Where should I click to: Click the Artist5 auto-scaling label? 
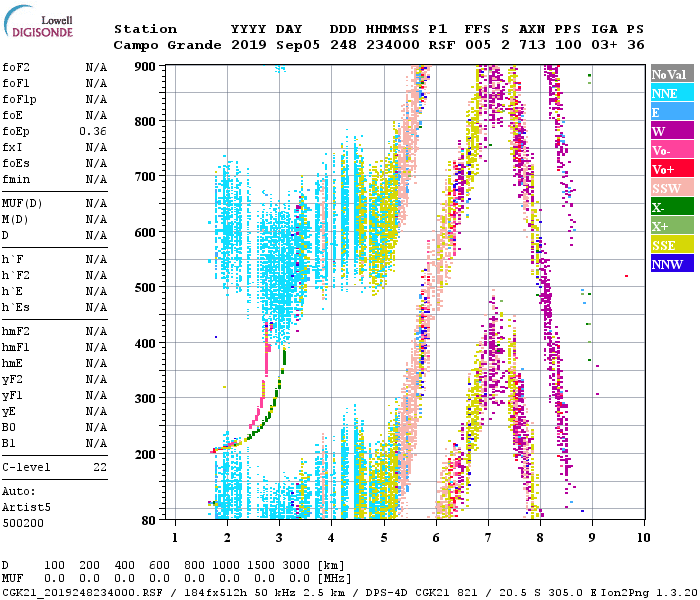(x=26, y=508)
